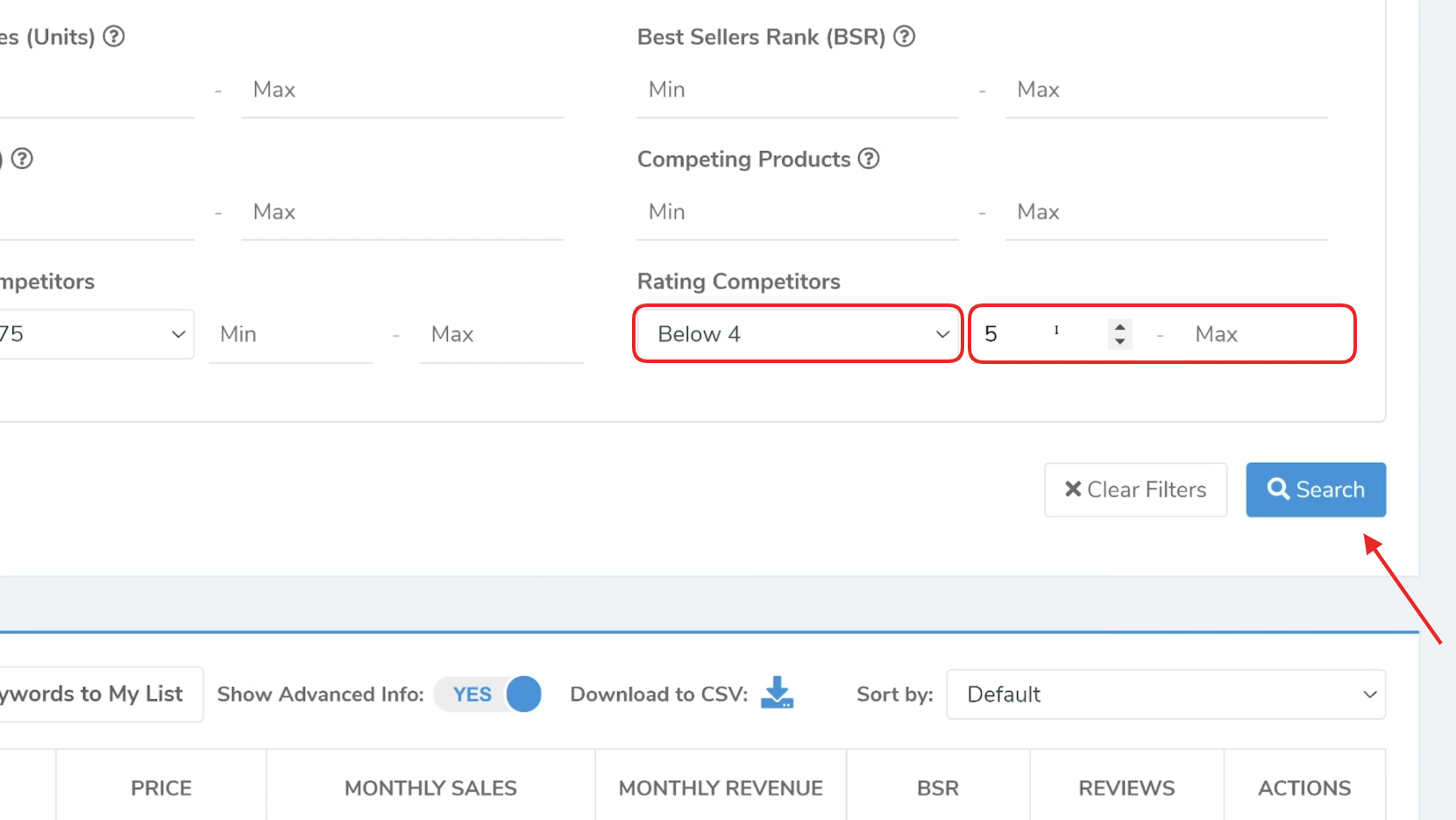Click the Download to CSV download icon
The height and width of the screenshot is (820, 1456).
click(x=777, y=694)
